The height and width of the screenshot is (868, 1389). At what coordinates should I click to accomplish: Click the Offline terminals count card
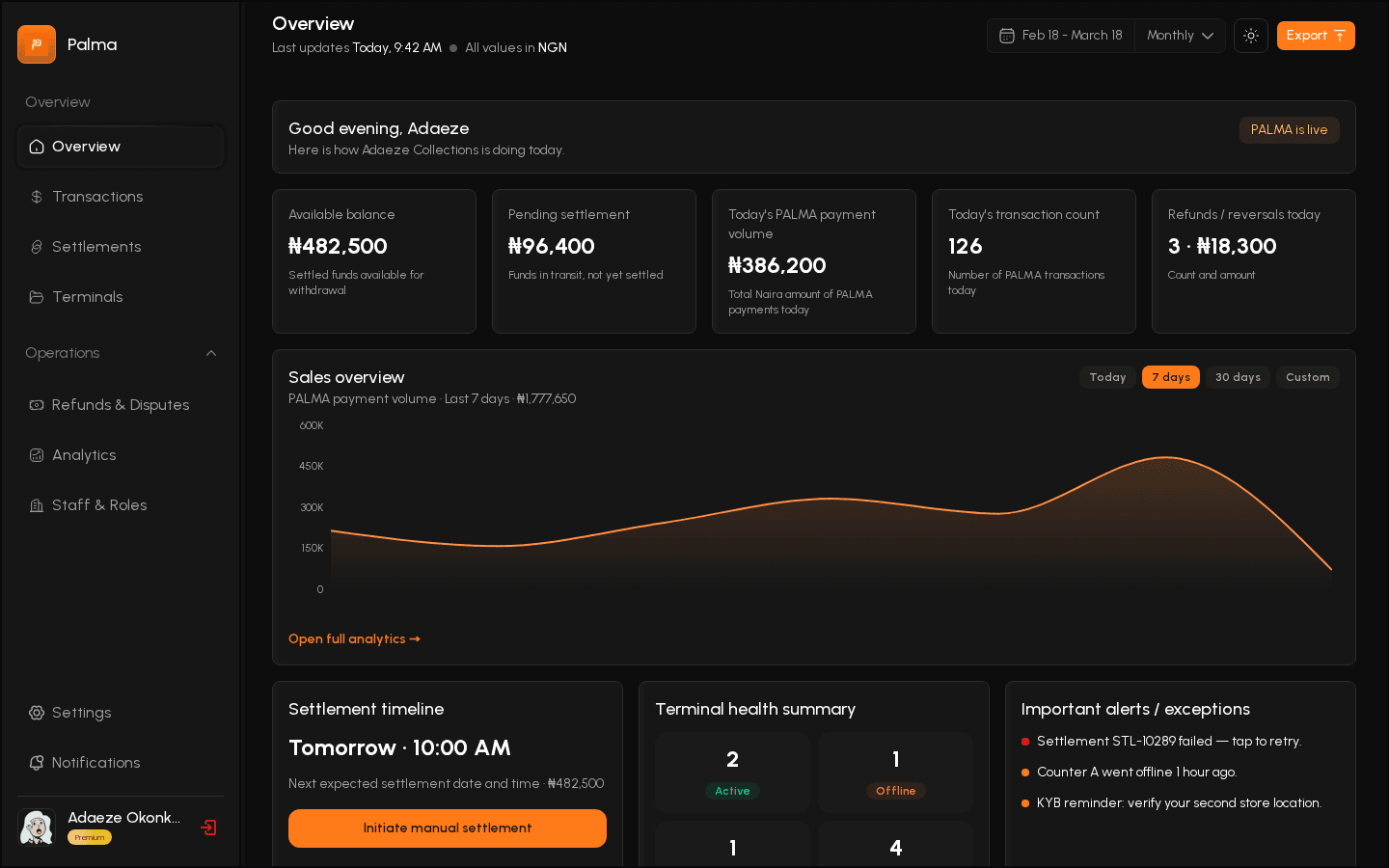pyautogui.click(x=896, y=773)
